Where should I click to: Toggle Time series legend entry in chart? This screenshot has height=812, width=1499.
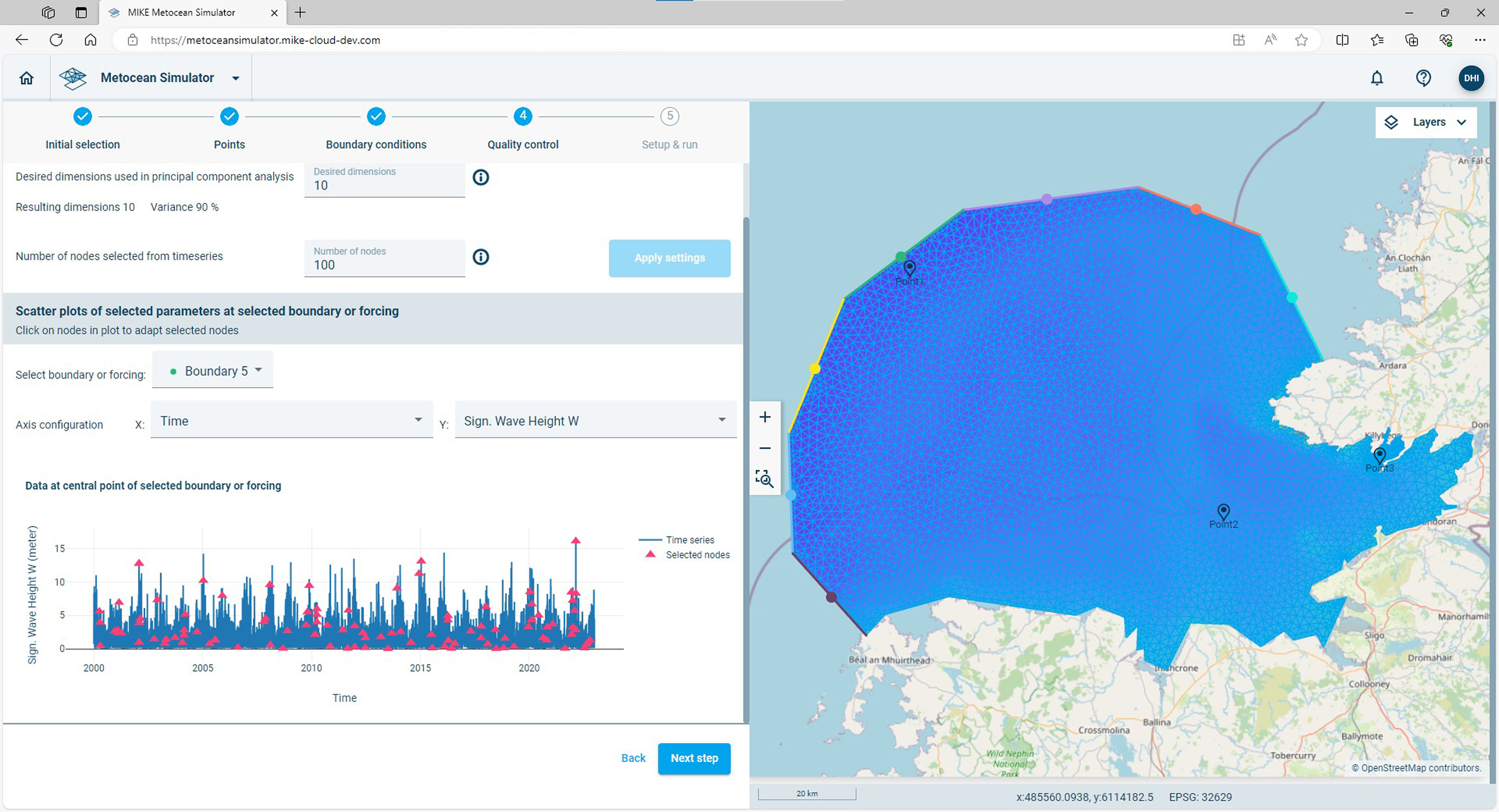689,540
